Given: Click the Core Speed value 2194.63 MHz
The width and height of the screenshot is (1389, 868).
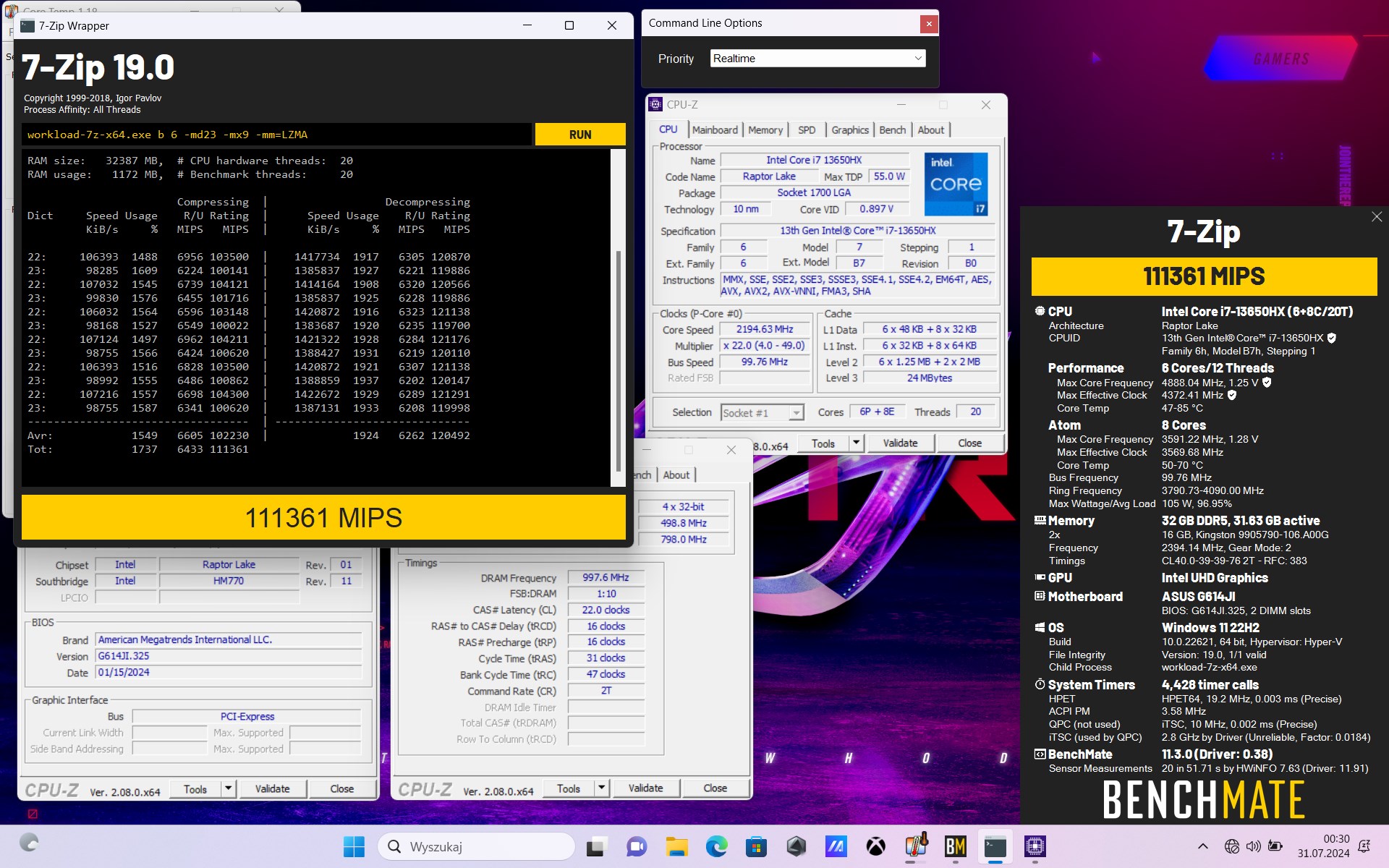Looking at the screenshot, I should pos(765,329).
